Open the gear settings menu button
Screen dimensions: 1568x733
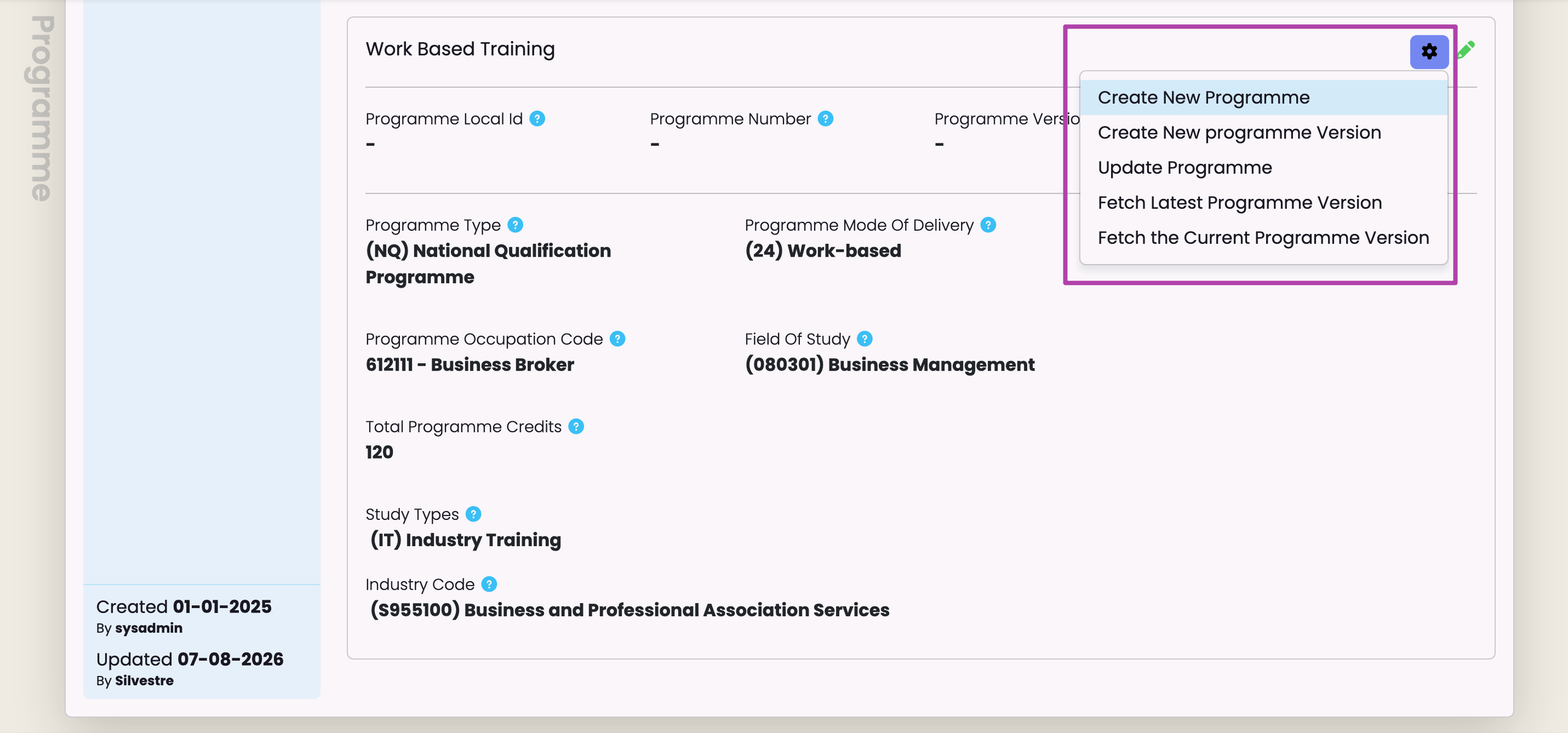1429,51
